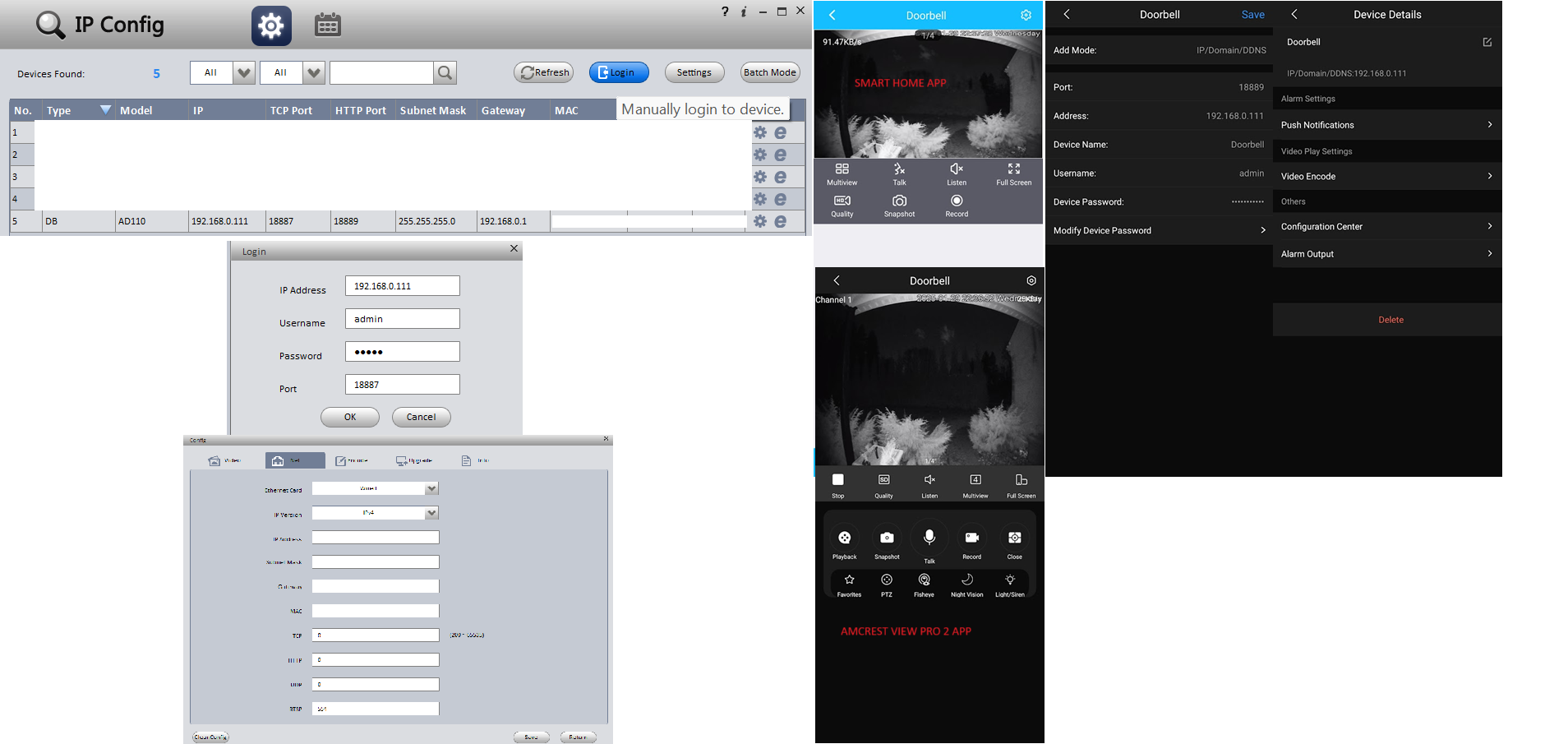Open Configuration Center row

click(1387, 226)
